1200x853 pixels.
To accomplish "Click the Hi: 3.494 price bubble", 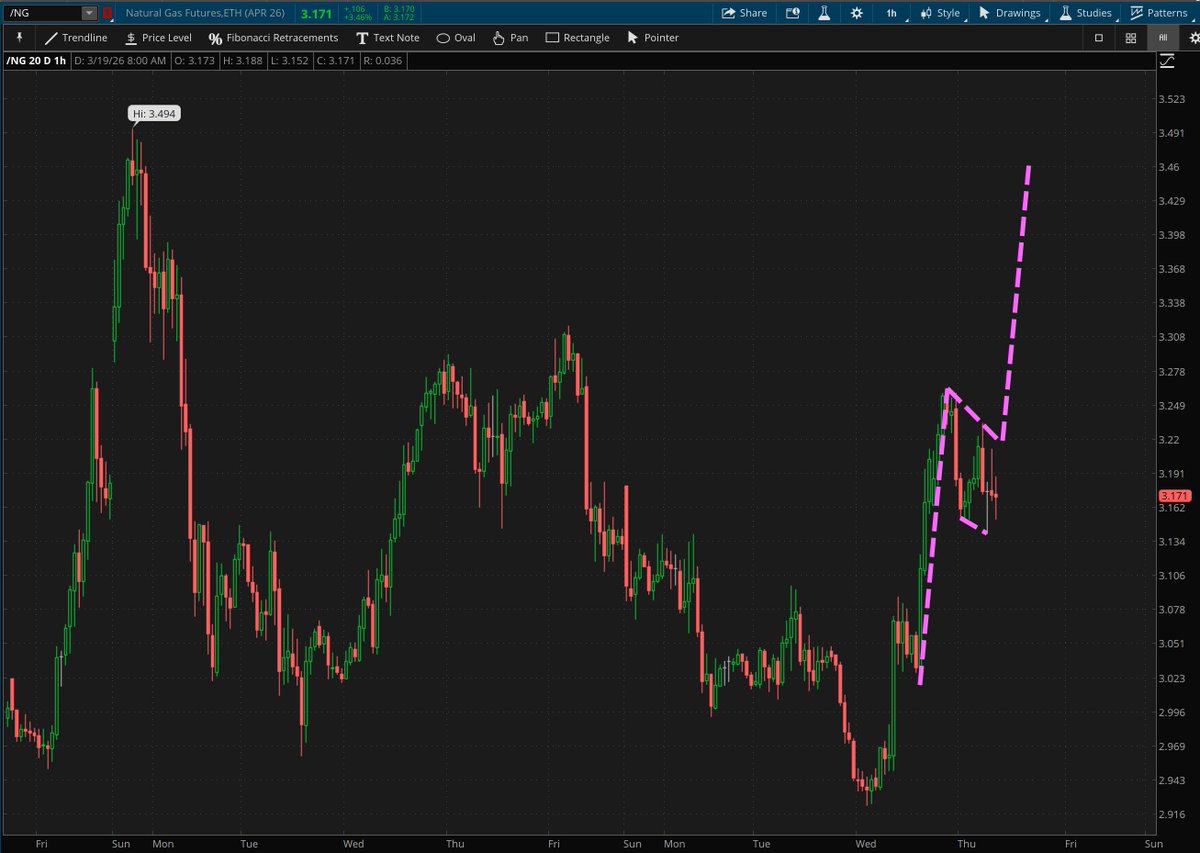I will [156, 114].
